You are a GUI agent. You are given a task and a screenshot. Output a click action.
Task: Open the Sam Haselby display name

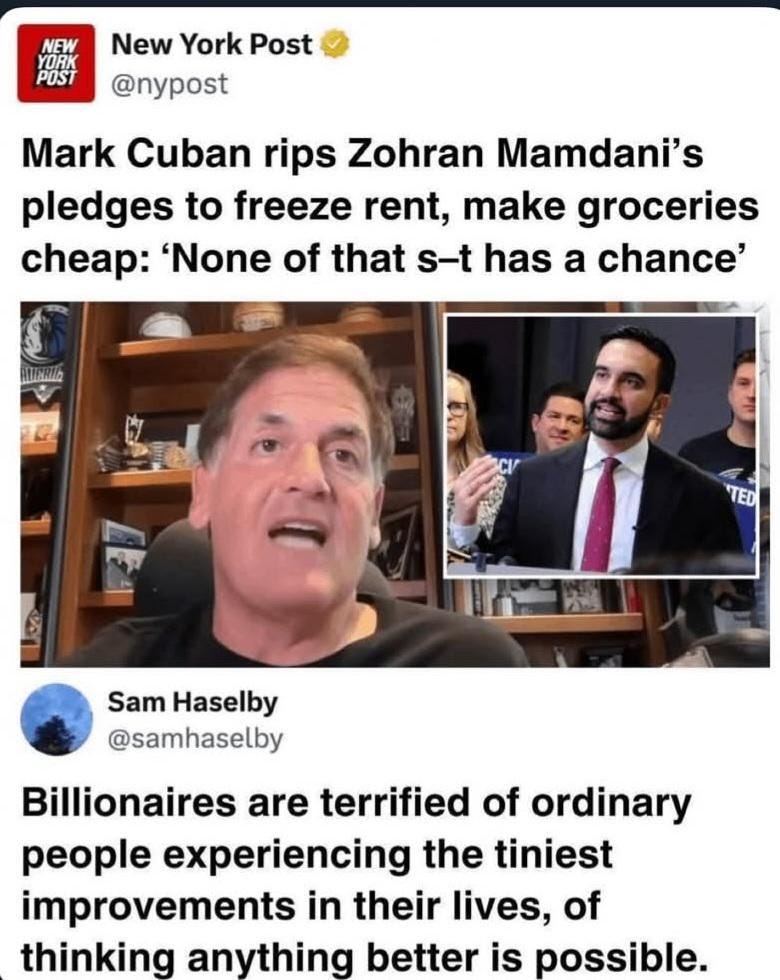[192, 702]
